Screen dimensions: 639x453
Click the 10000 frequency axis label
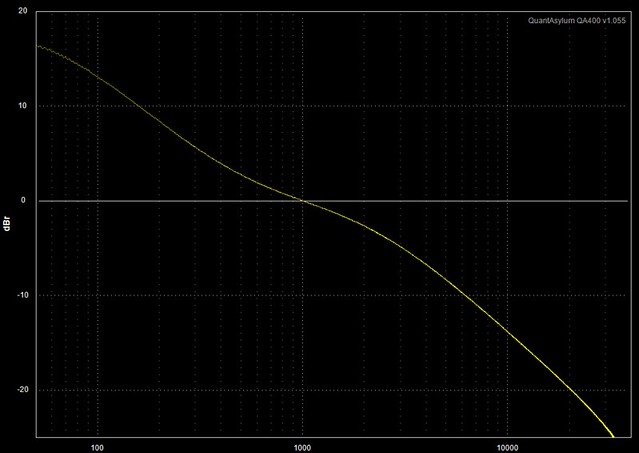tap(507, 445)
